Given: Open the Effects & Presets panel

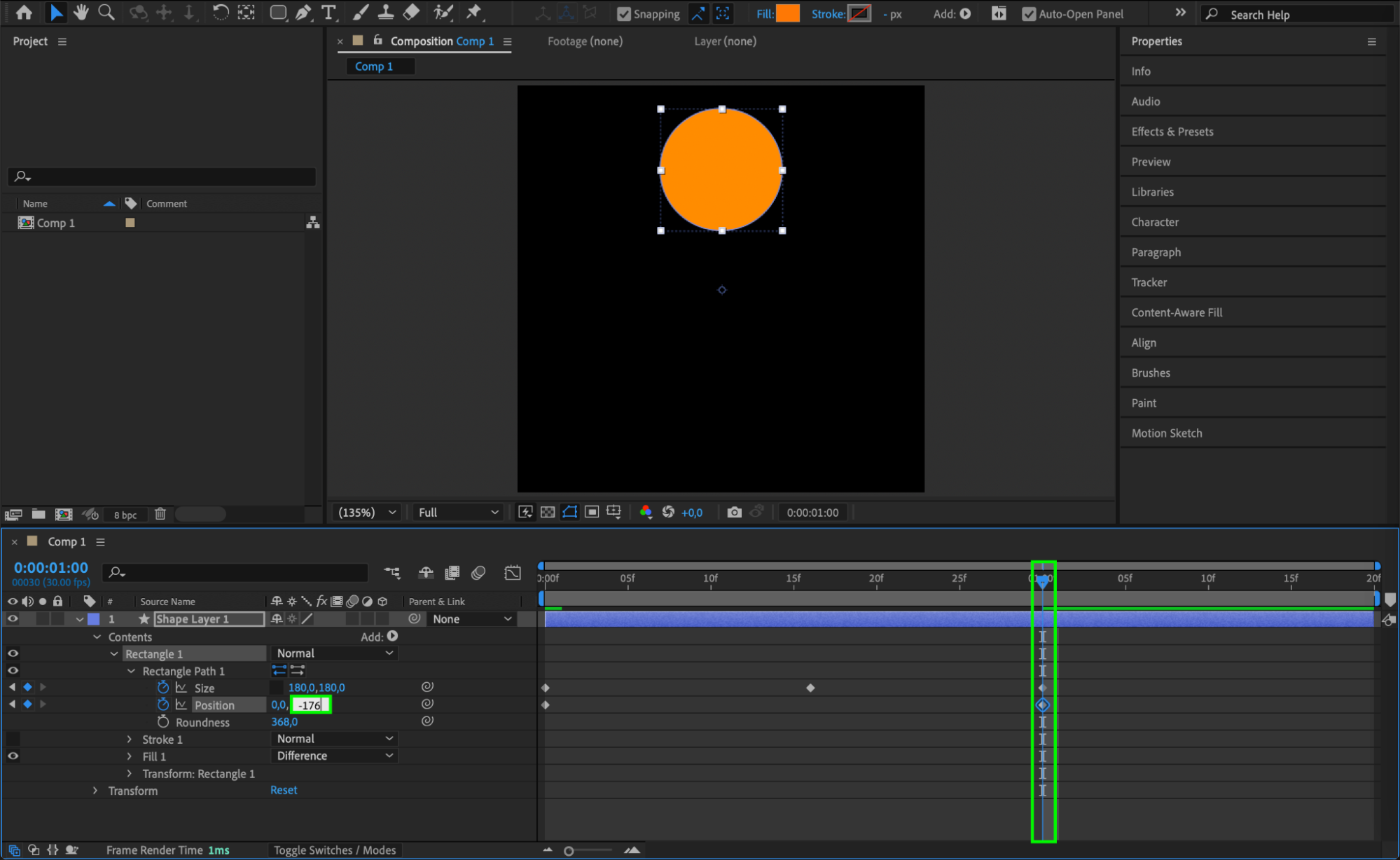Looking at the screenshot, I should tap(1172, 132).
